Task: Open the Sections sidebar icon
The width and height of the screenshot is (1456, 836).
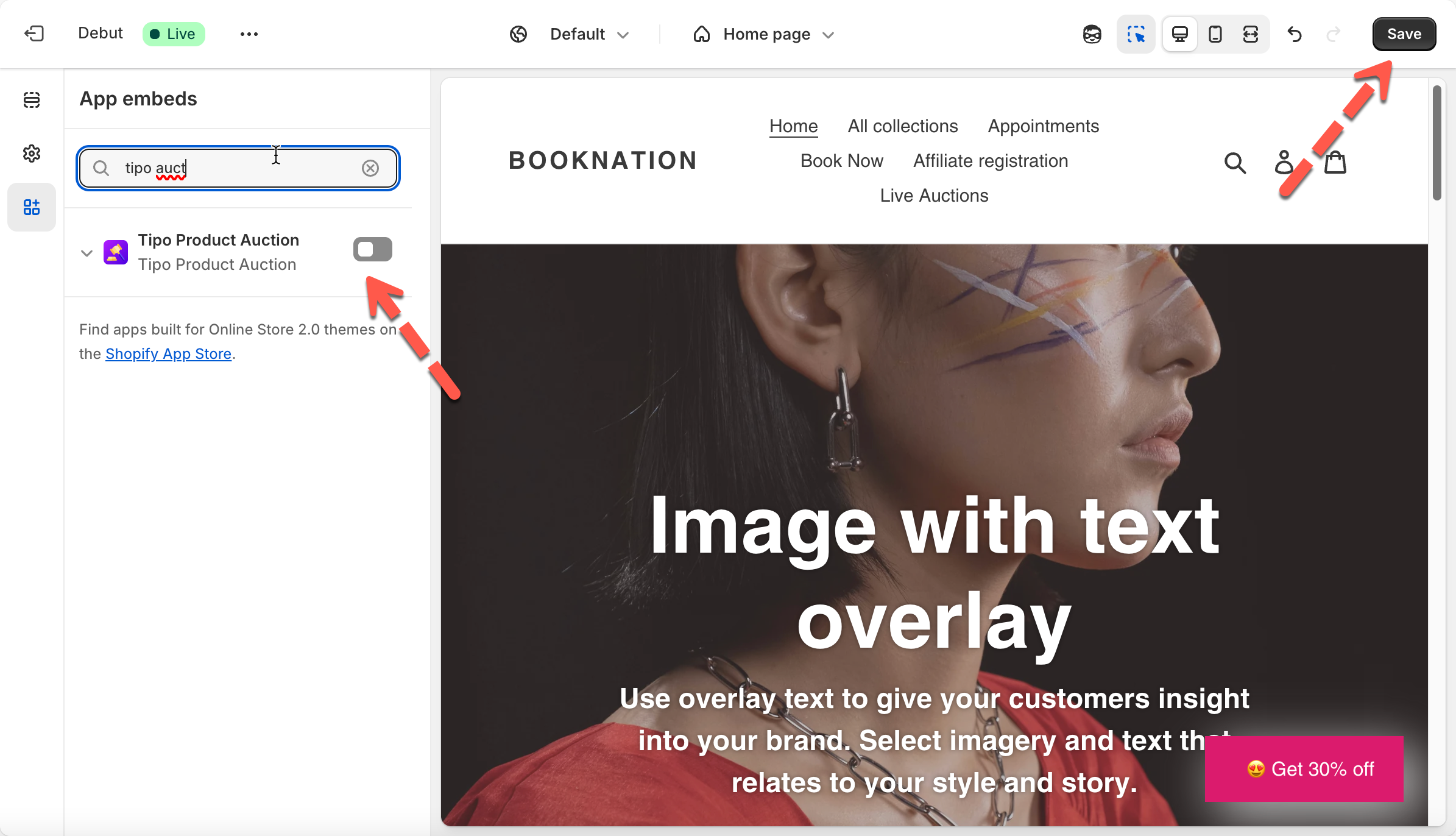Action: [x=32, y=100]
